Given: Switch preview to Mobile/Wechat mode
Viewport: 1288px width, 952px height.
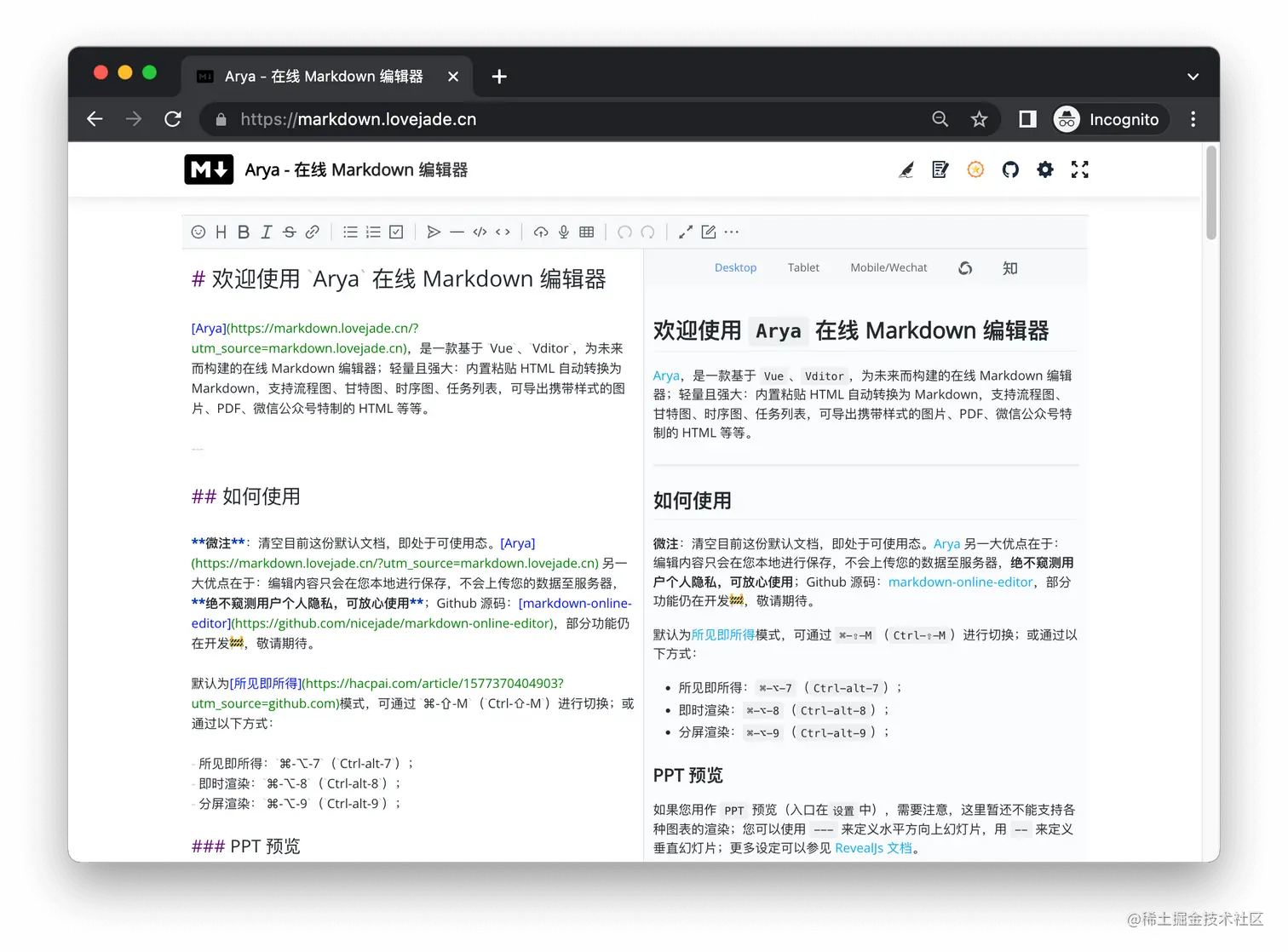Looking at the screenshot, I should coord(888,267).
